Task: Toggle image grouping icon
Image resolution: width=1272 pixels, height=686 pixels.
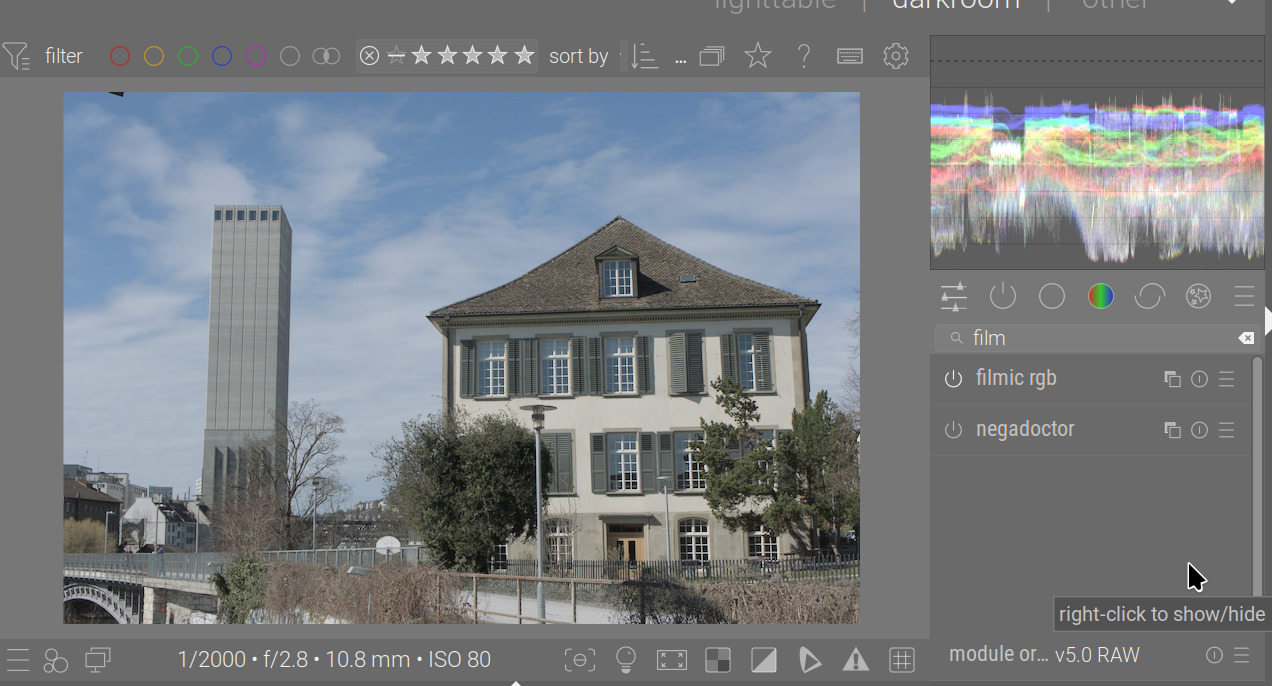Action: coord(712,56)
